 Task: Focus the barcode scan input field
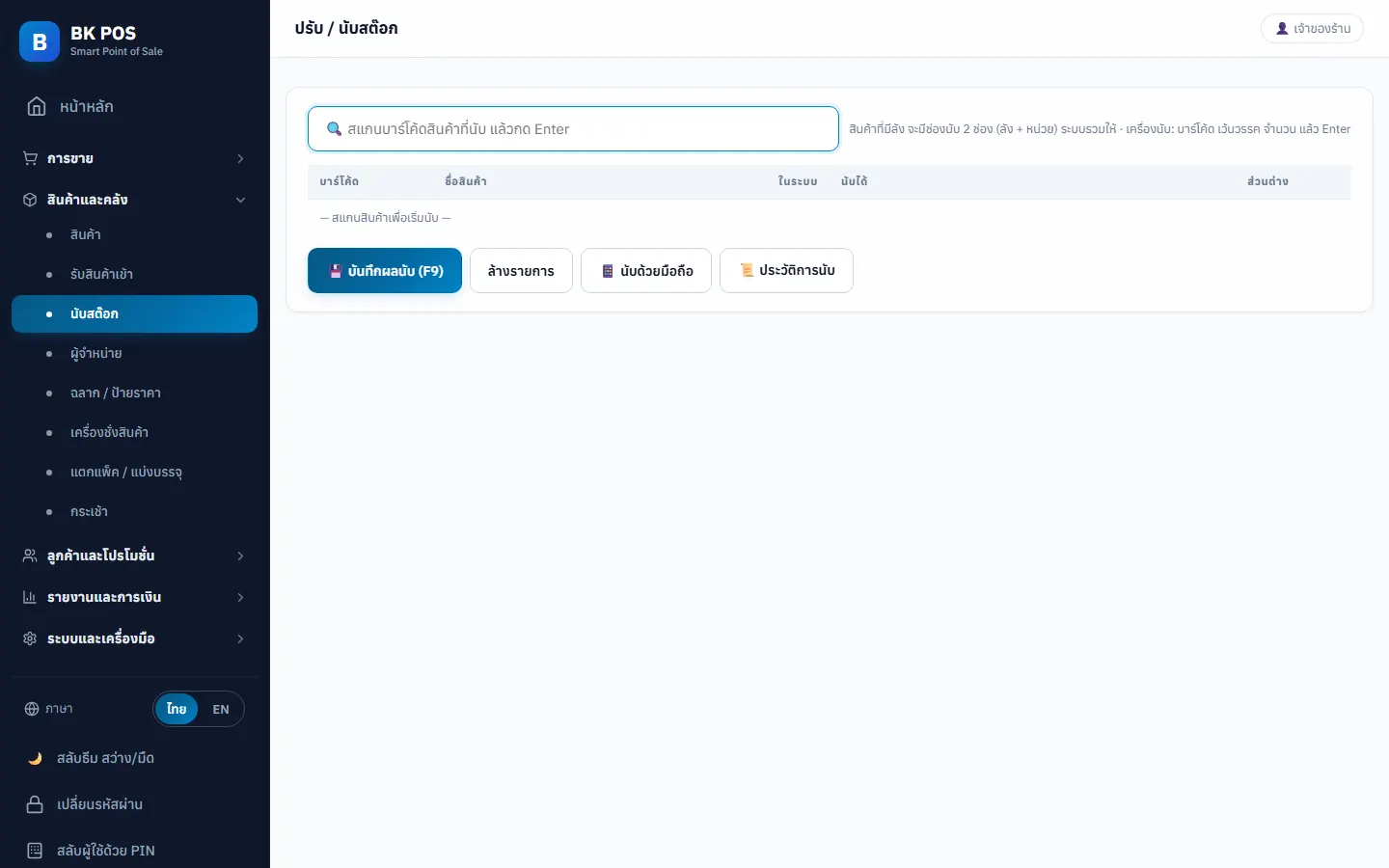[x=573, y=129]
